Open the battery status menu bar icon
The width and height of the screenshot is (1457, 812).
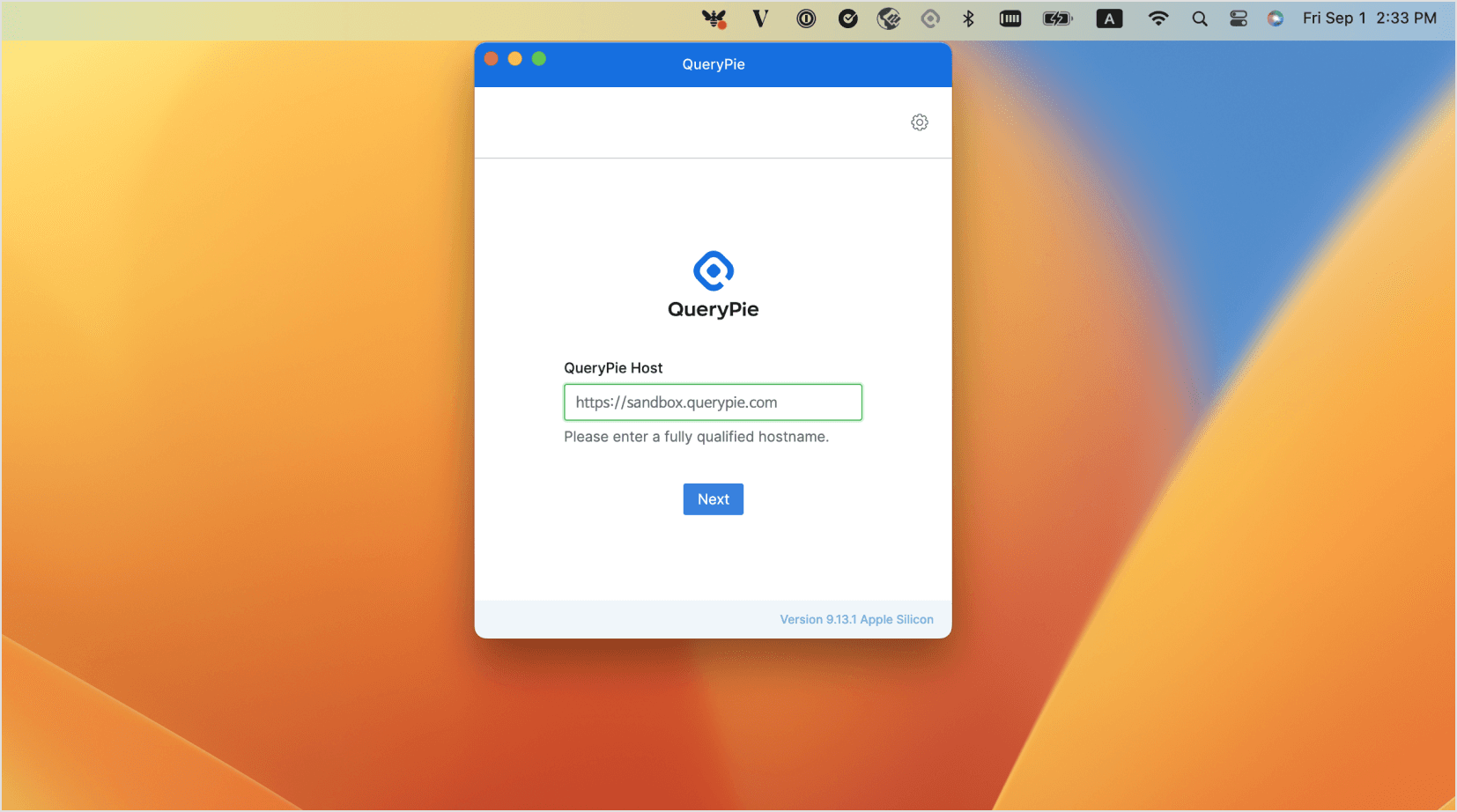coord(1056,18)
